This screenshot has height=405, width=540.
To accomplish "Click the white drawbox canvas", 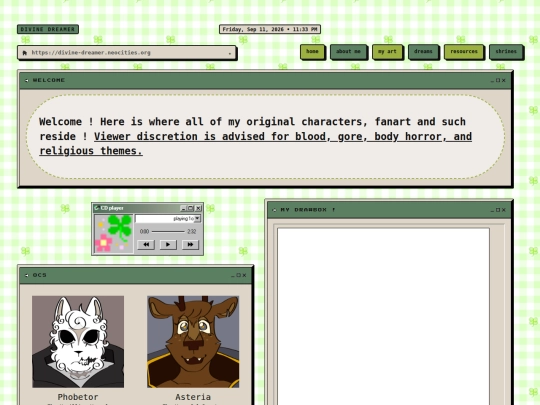I will click(x=383, y=316).
